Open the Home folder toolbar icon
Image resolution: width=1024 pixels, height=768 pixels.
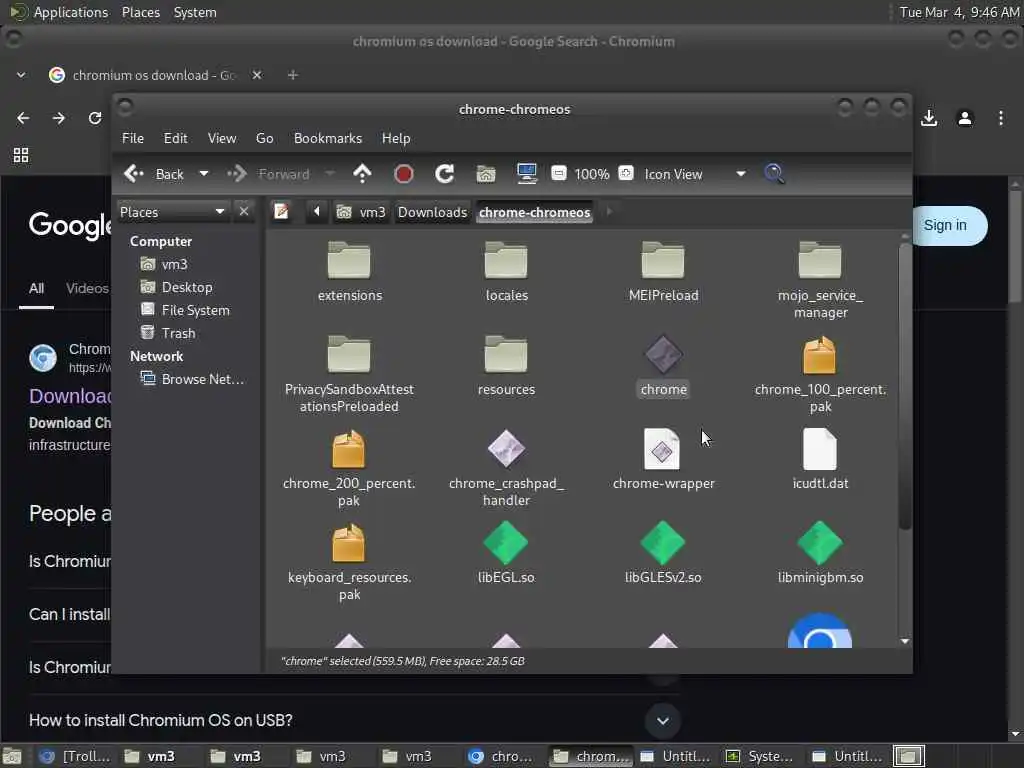[x=486, y=174]
